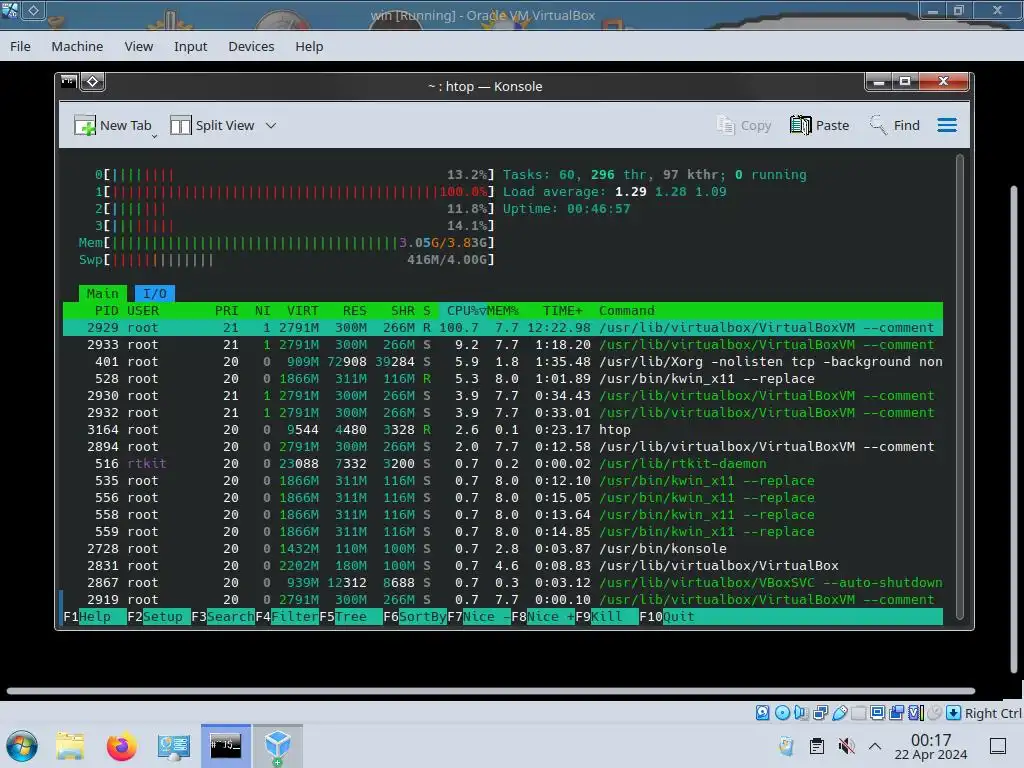The width and height of the screenshot is (1024, 768).
Task: Click the CPU 1 usage meter at 100%
Action: coord(295,192)
